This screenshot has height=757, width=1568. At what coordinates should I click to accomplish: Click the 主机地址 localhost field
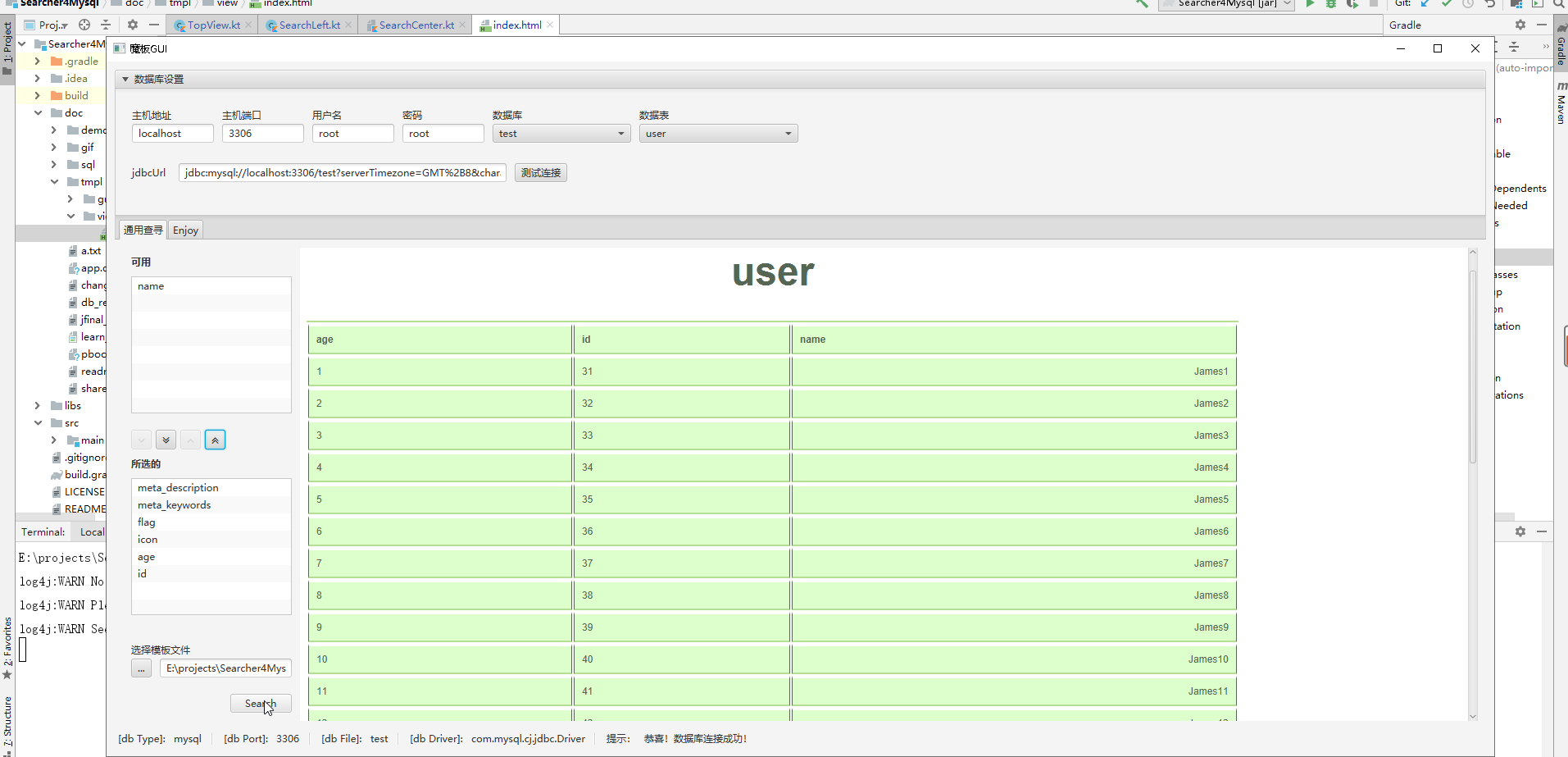click(x=173, y=134)
